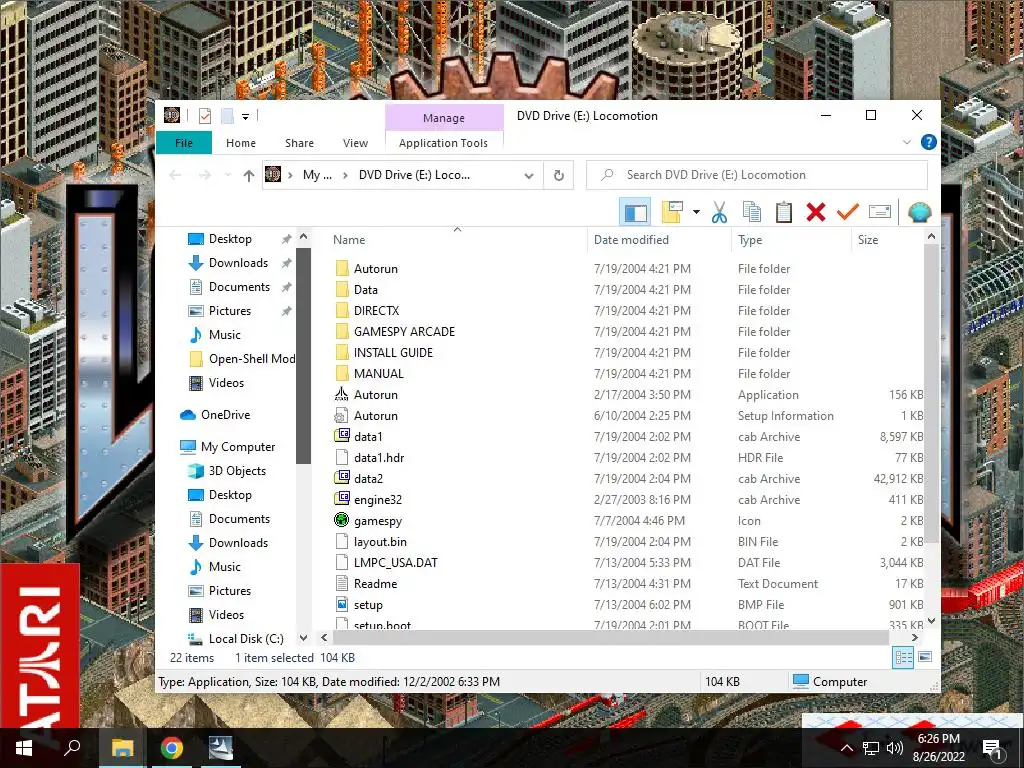Click the Manage contextual tab
Viewport: 1024px width, 768px height.
(444, 118)
